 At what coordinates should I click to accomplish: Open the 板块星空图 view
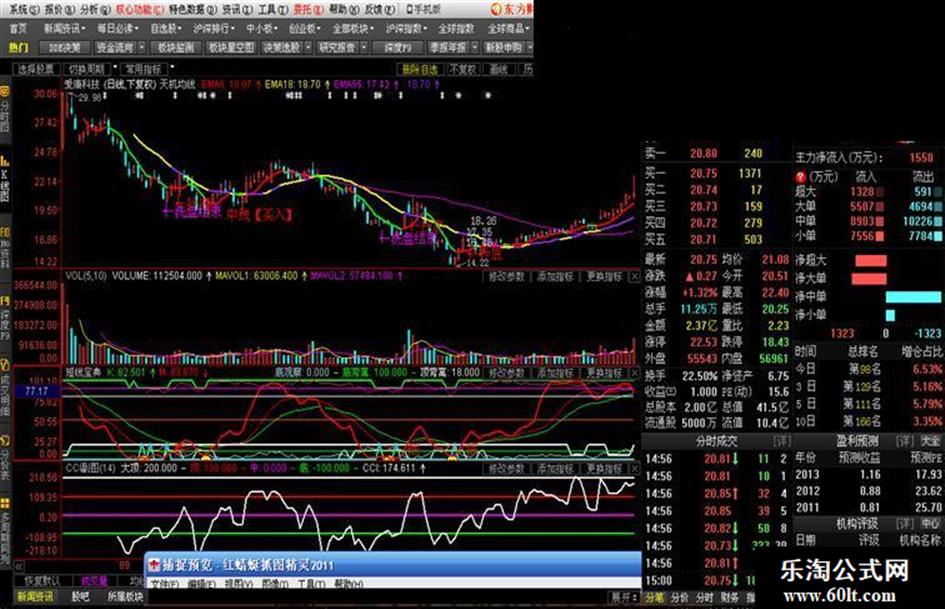[x=231, y=48]
